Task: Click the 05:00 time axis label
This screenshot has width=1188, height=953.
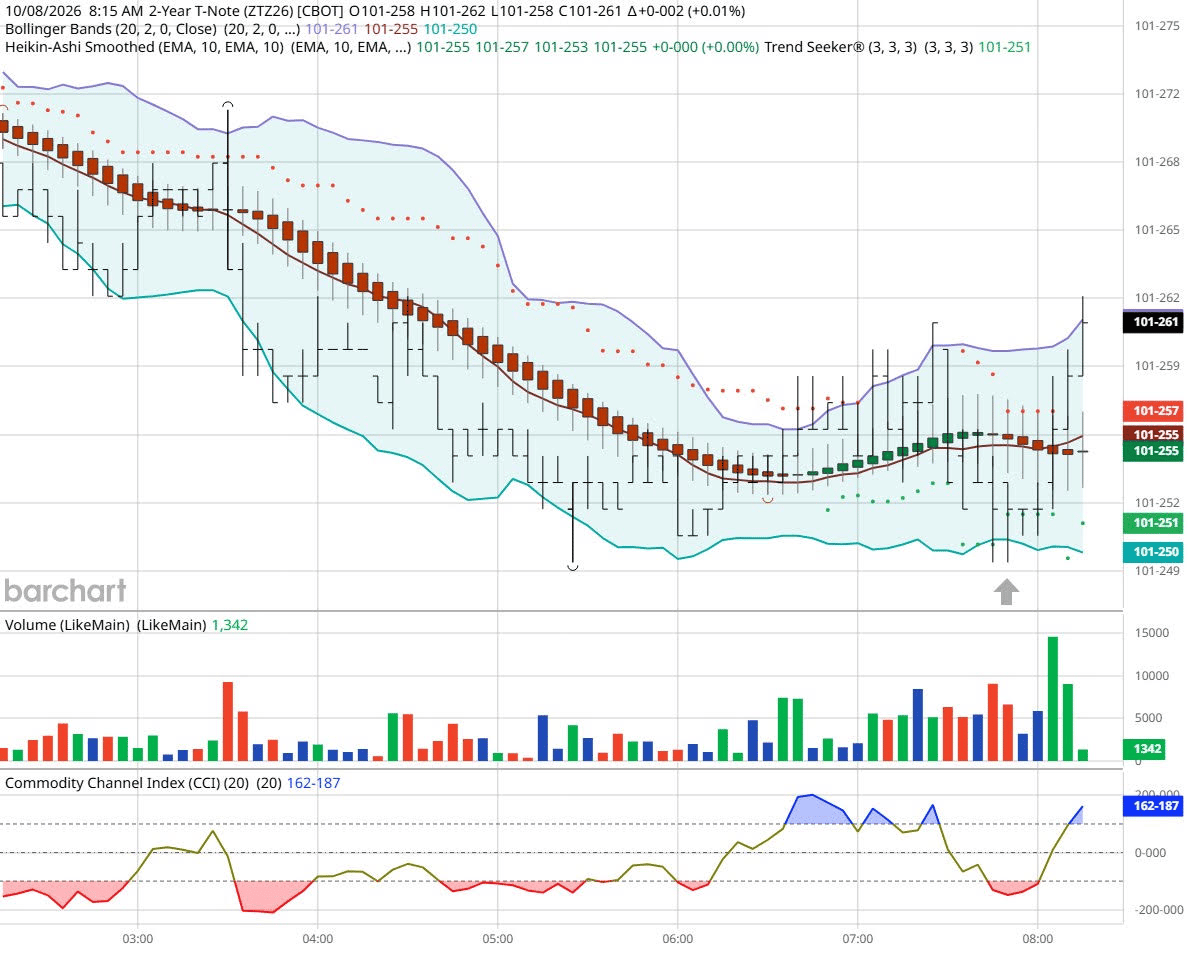Action: pos(497,938)
